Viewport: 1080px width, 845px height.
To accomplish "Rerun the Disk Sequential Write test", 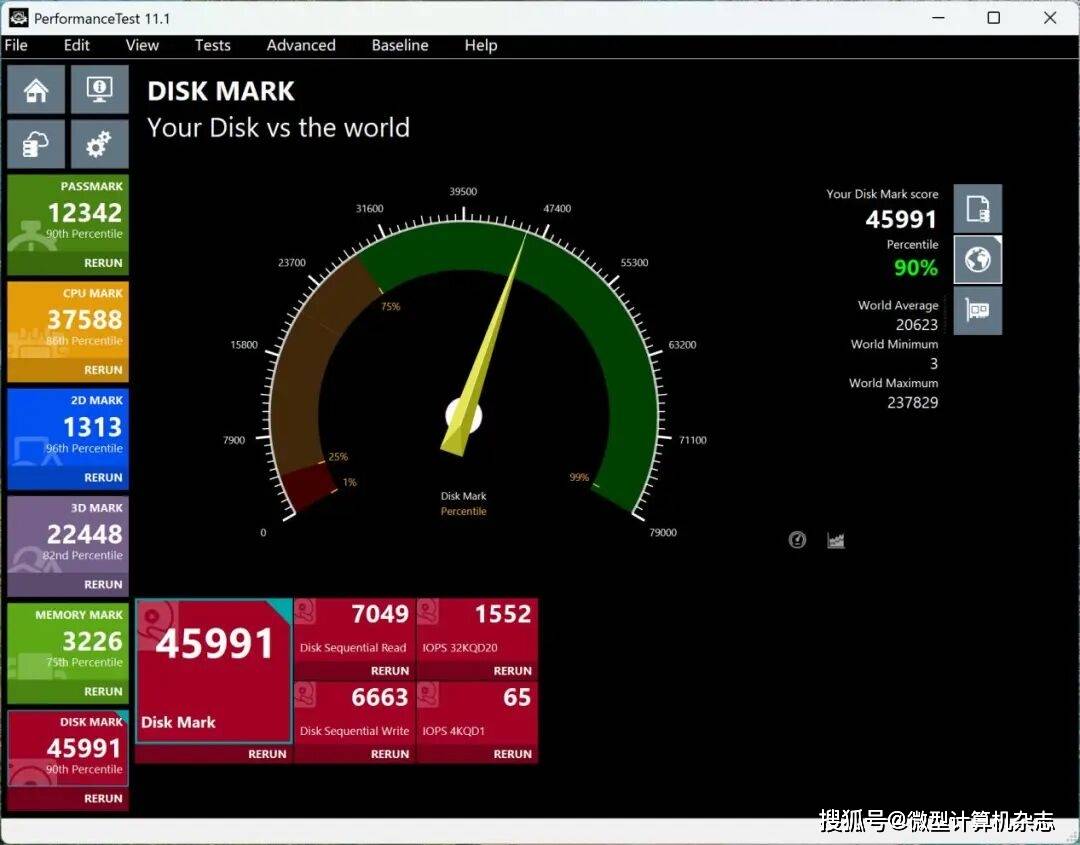I will coord(390,754).
